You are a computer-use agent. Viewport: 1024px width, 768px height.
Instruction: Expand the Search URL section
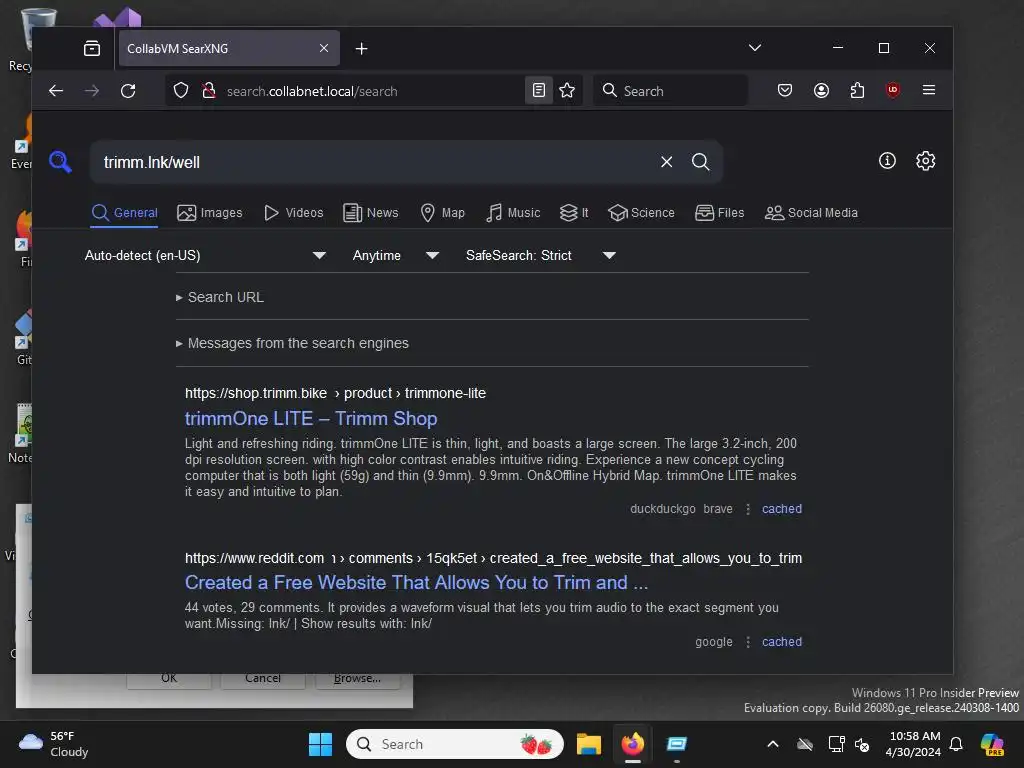(220, 297)
